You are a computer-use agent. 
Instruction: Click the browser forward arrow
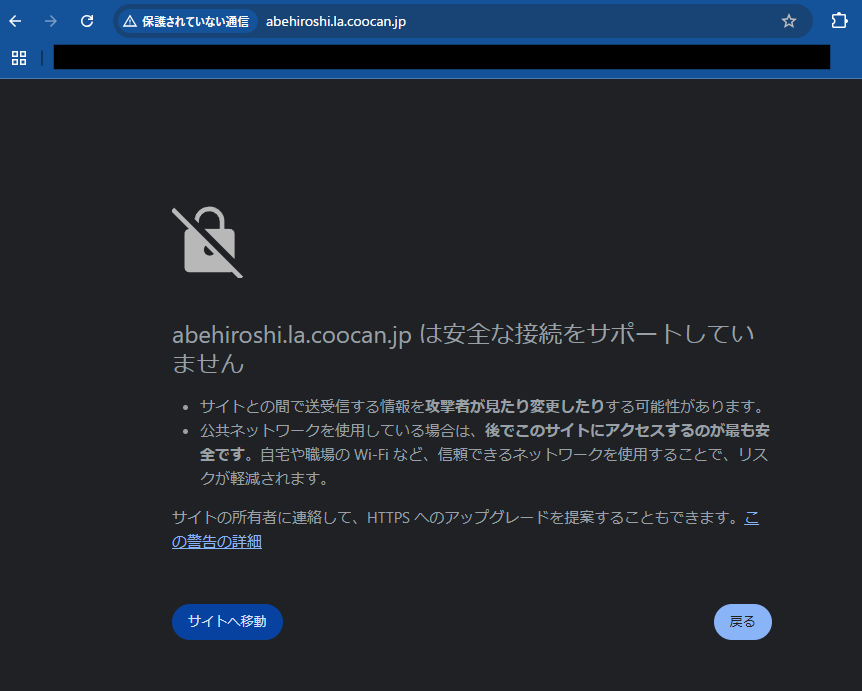click(51, 21)
